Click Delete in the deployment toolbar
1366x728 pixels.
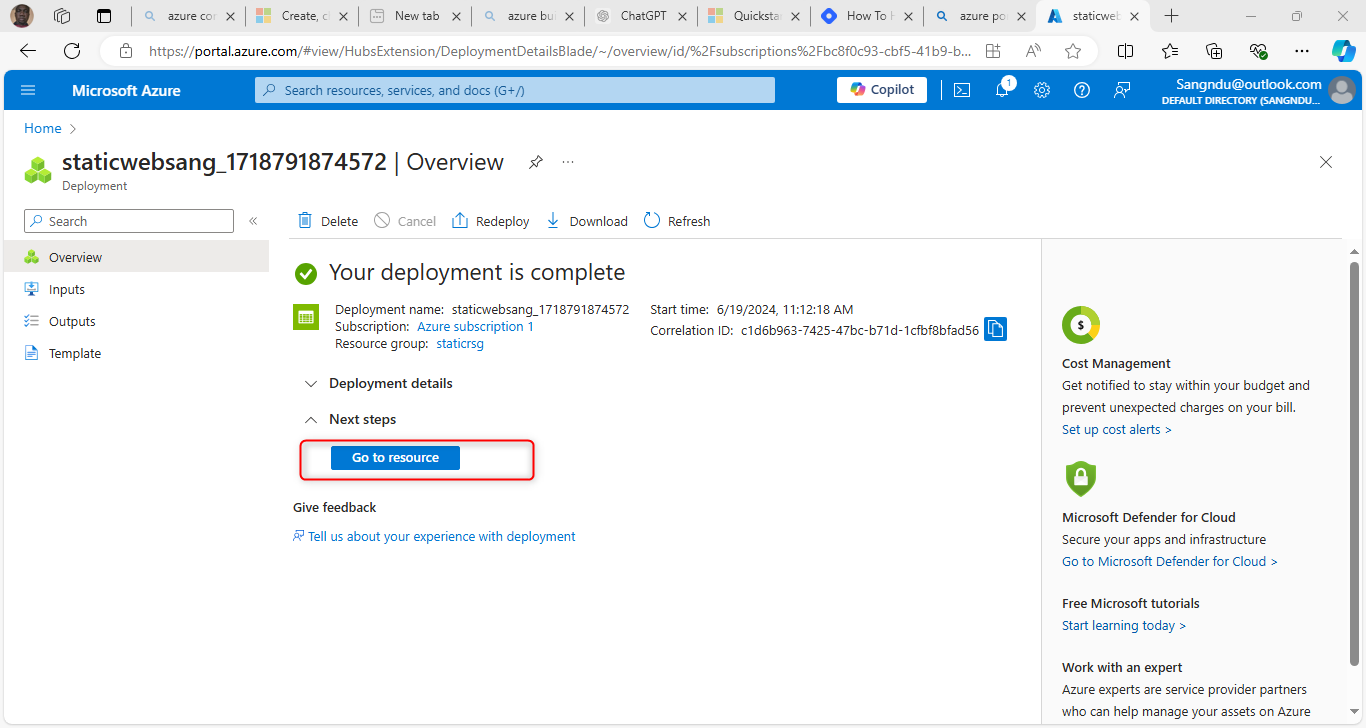328,221
